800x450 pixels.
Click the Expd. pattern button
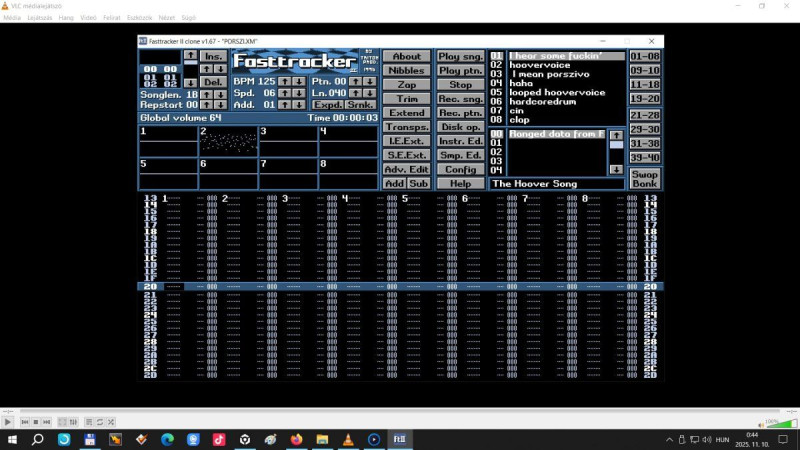(328, 105)
